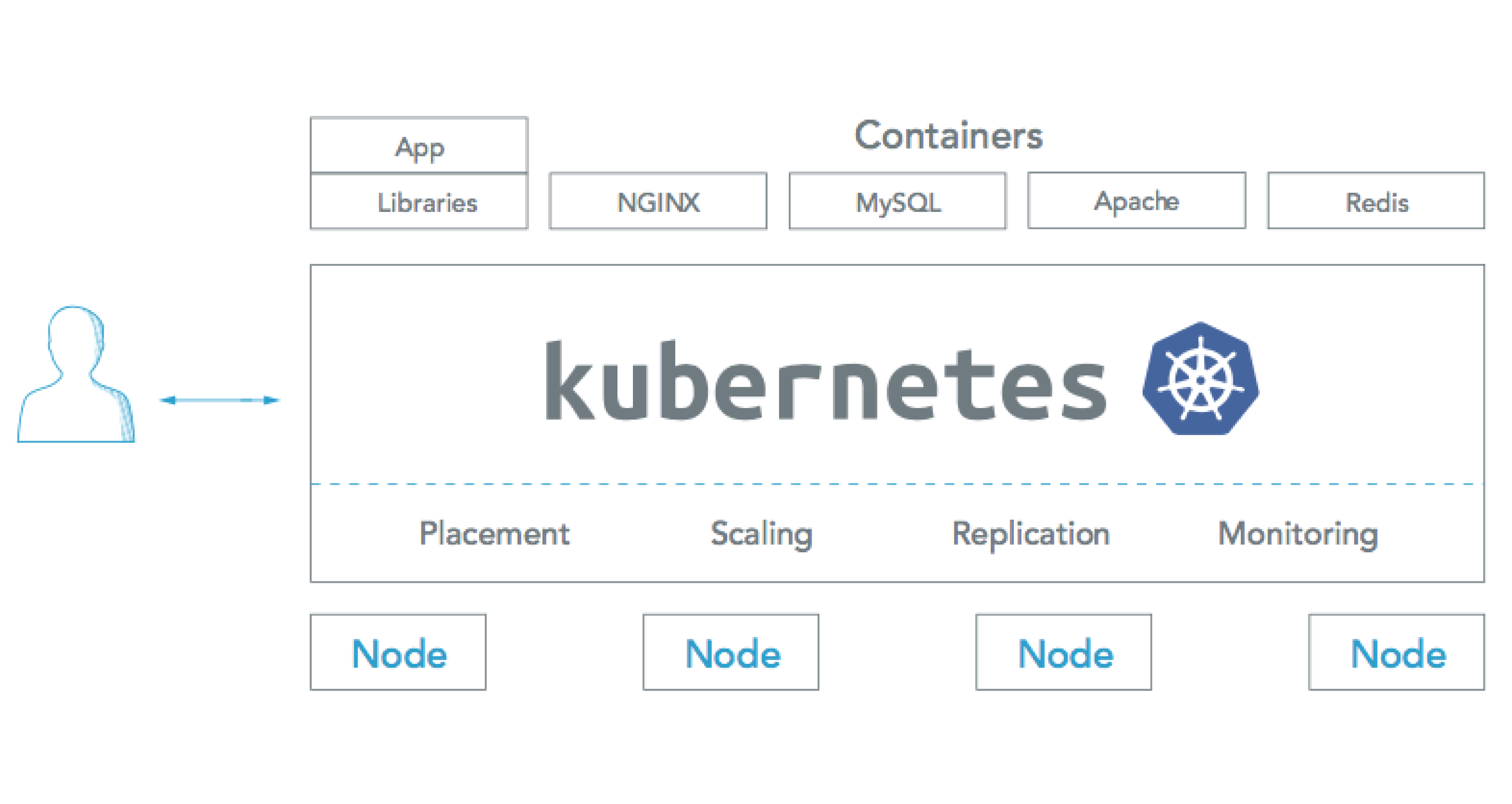Select the Libraries box
Viewport: 1512px width, 804px height.
[419, 202]
